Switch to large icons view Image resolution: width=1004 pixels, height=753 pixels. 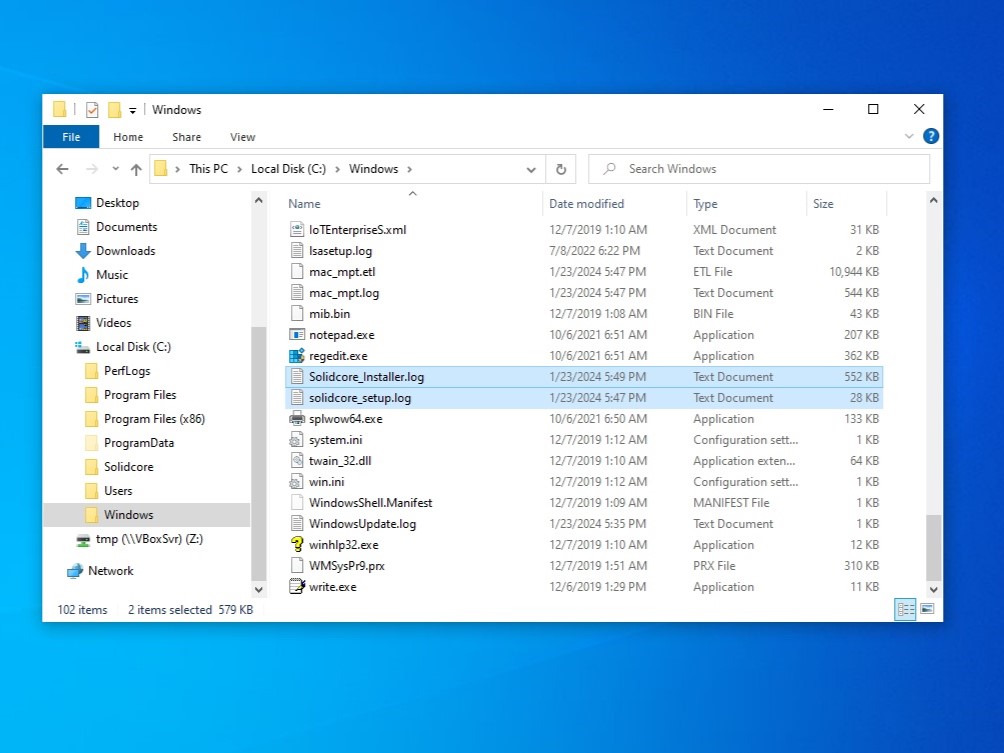click(x=927, y=609)
